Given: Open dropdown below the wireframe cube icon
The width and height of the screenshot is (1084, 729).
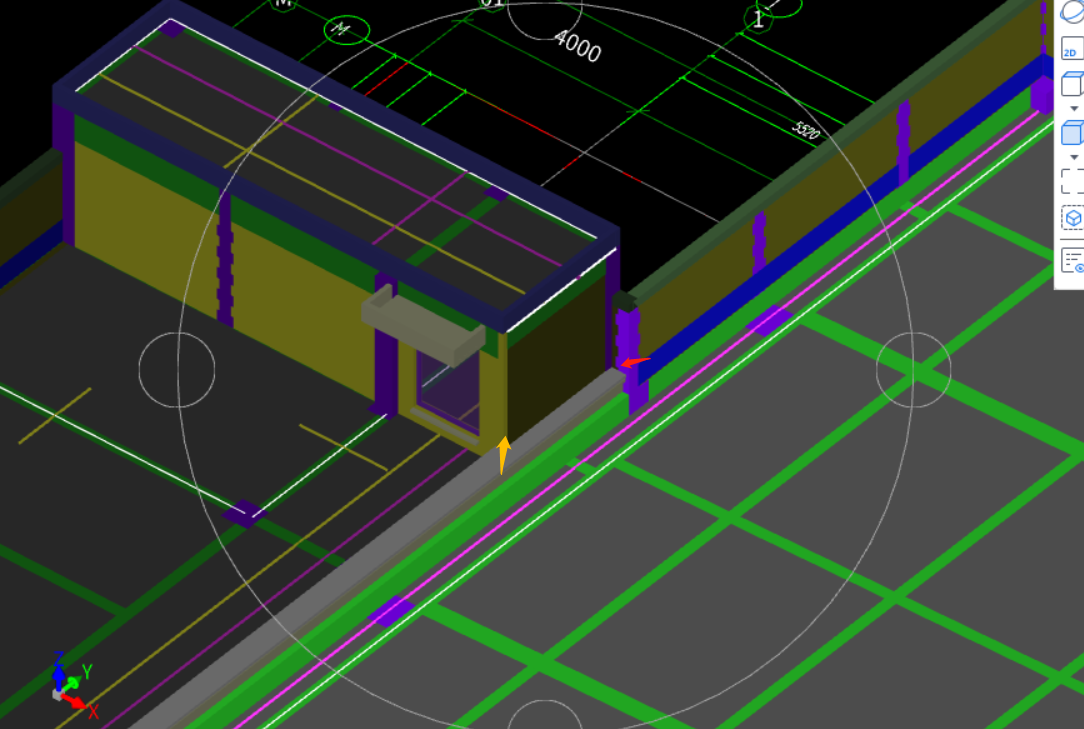Looking at the screenshot, I should [x=1074, y=109].
